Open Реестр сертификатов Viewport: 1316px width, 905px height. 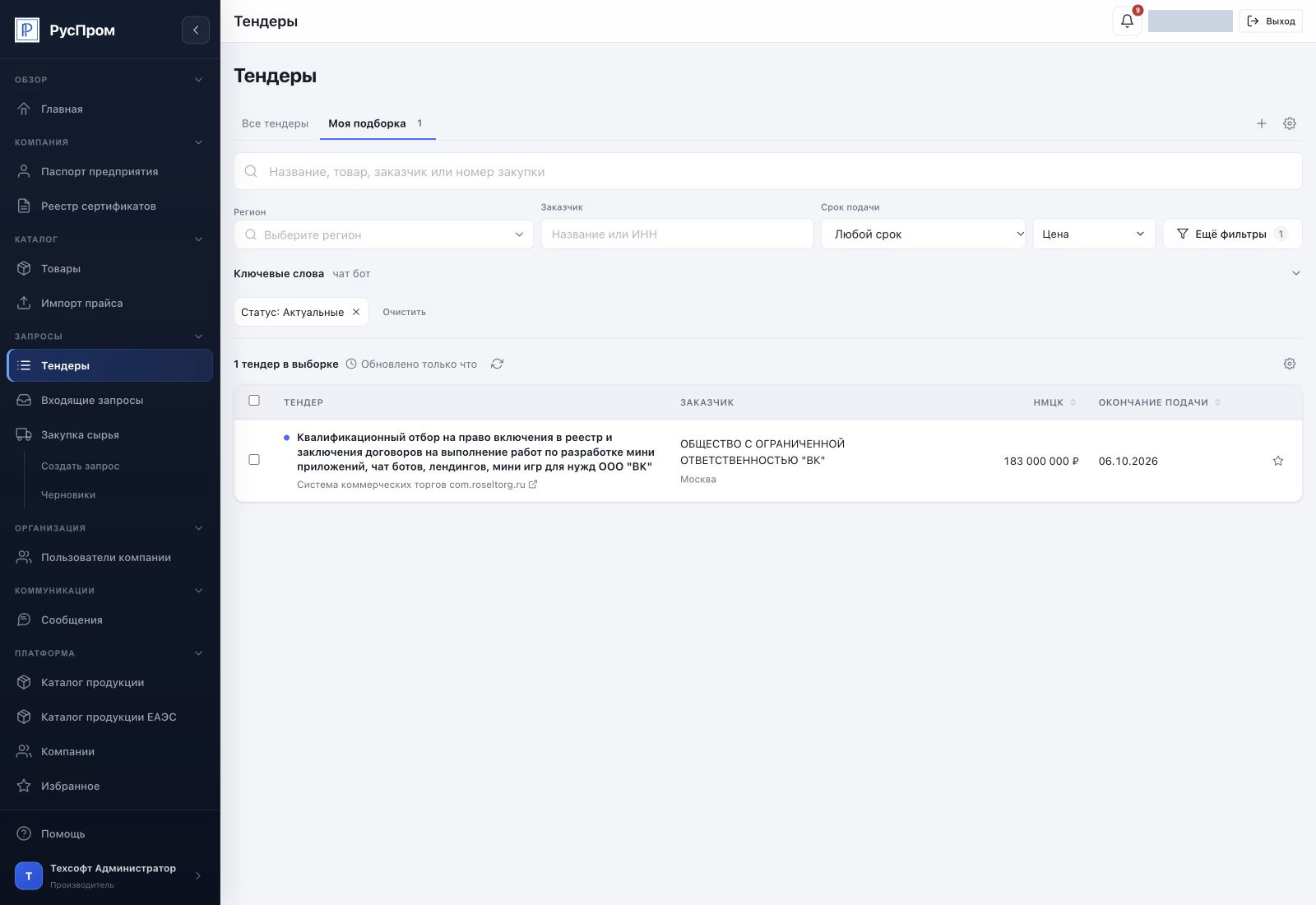[110, 206]
